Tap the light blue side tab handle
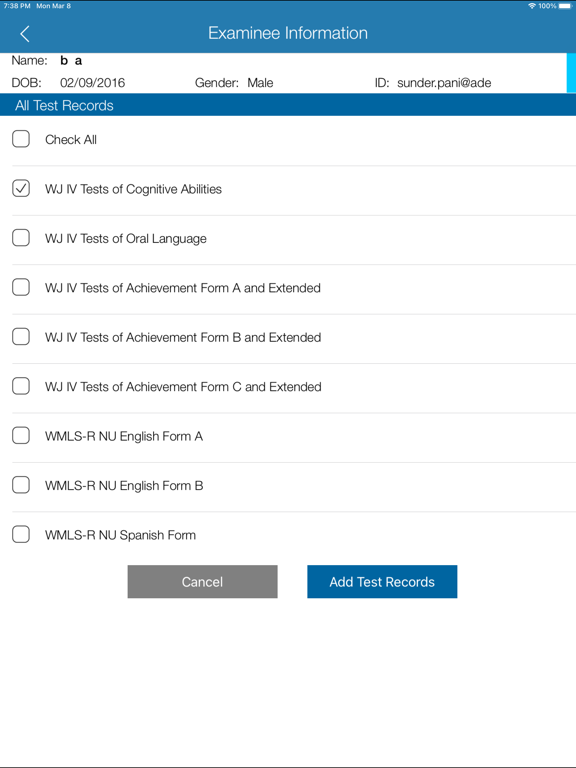 point(571,72)
